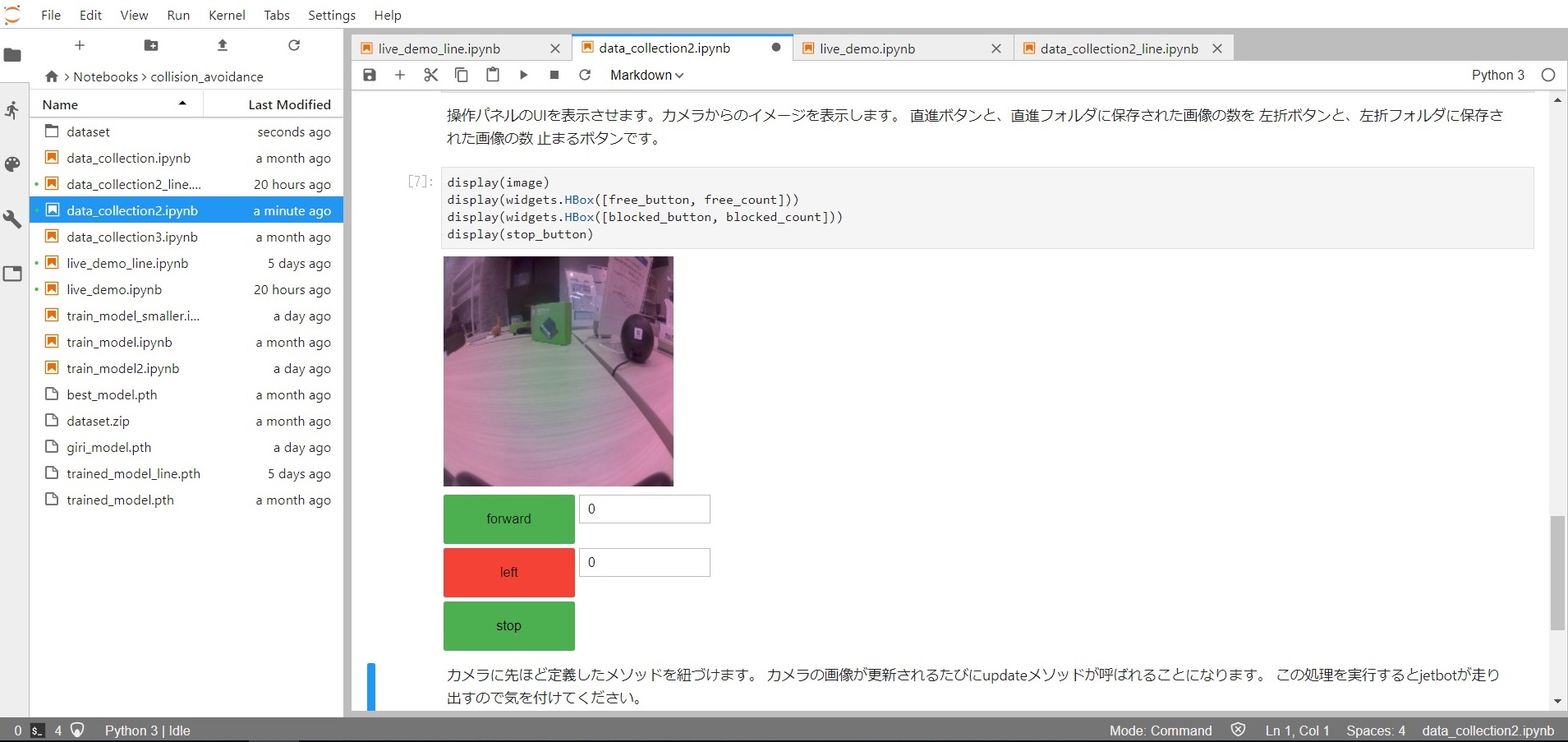Open the Help menu
Screen dimensions: 1568x742
(x=388, y=15)
